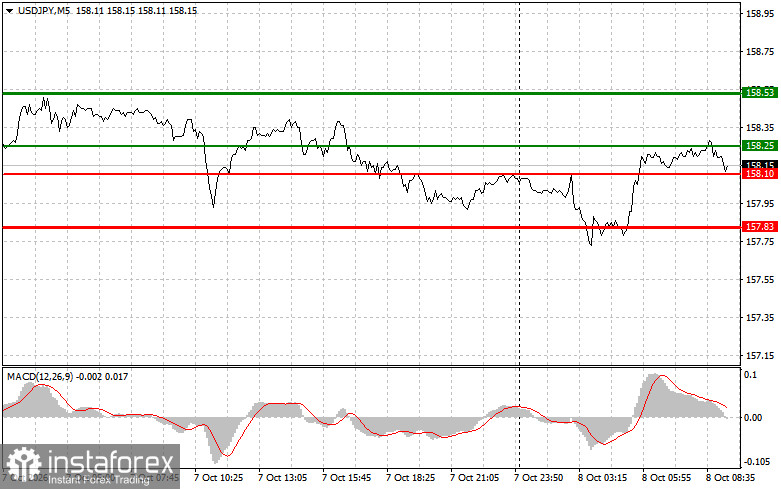Click the red 157.83 price level label

coord(760,227)
